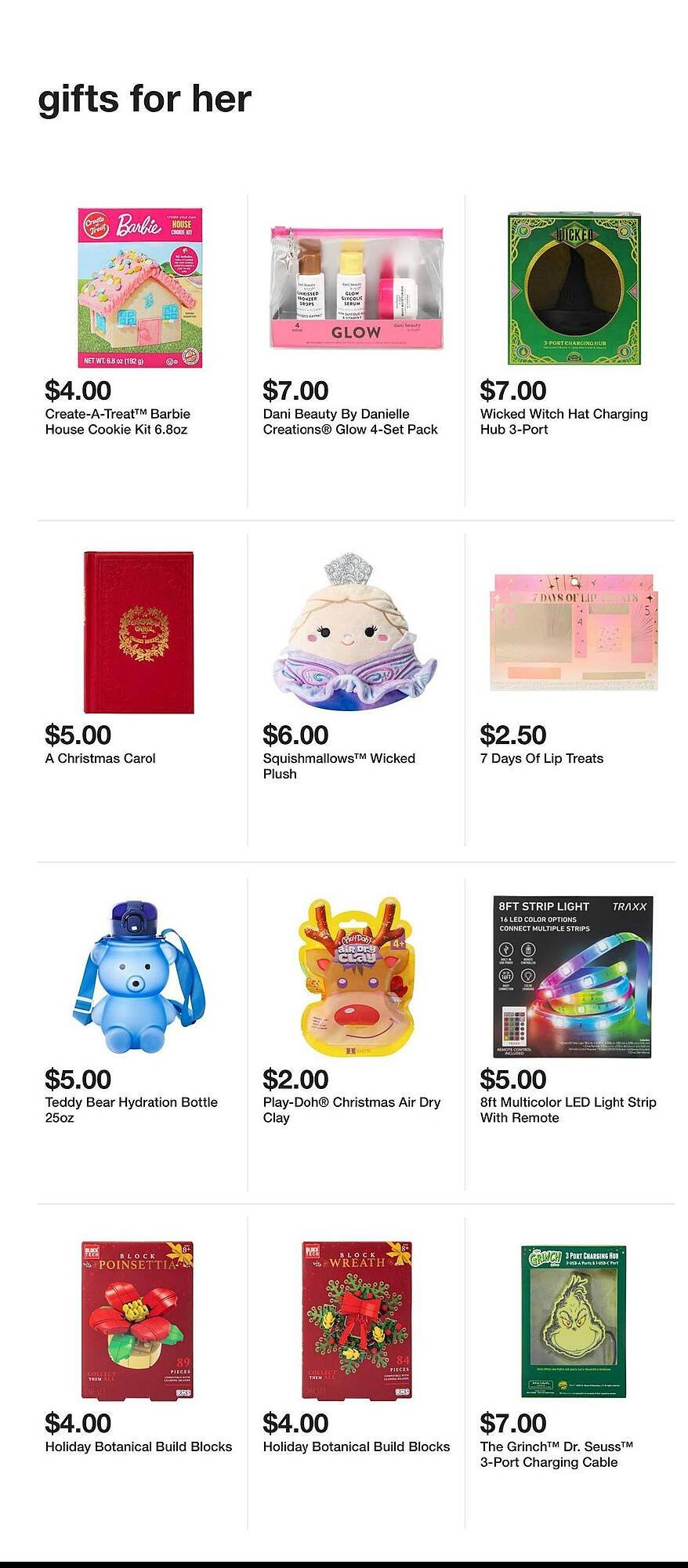Select the Squishmallows Wicked Plush image
Image resolution: width=688 pixels, height=1568 pixels.
point(357,632)
